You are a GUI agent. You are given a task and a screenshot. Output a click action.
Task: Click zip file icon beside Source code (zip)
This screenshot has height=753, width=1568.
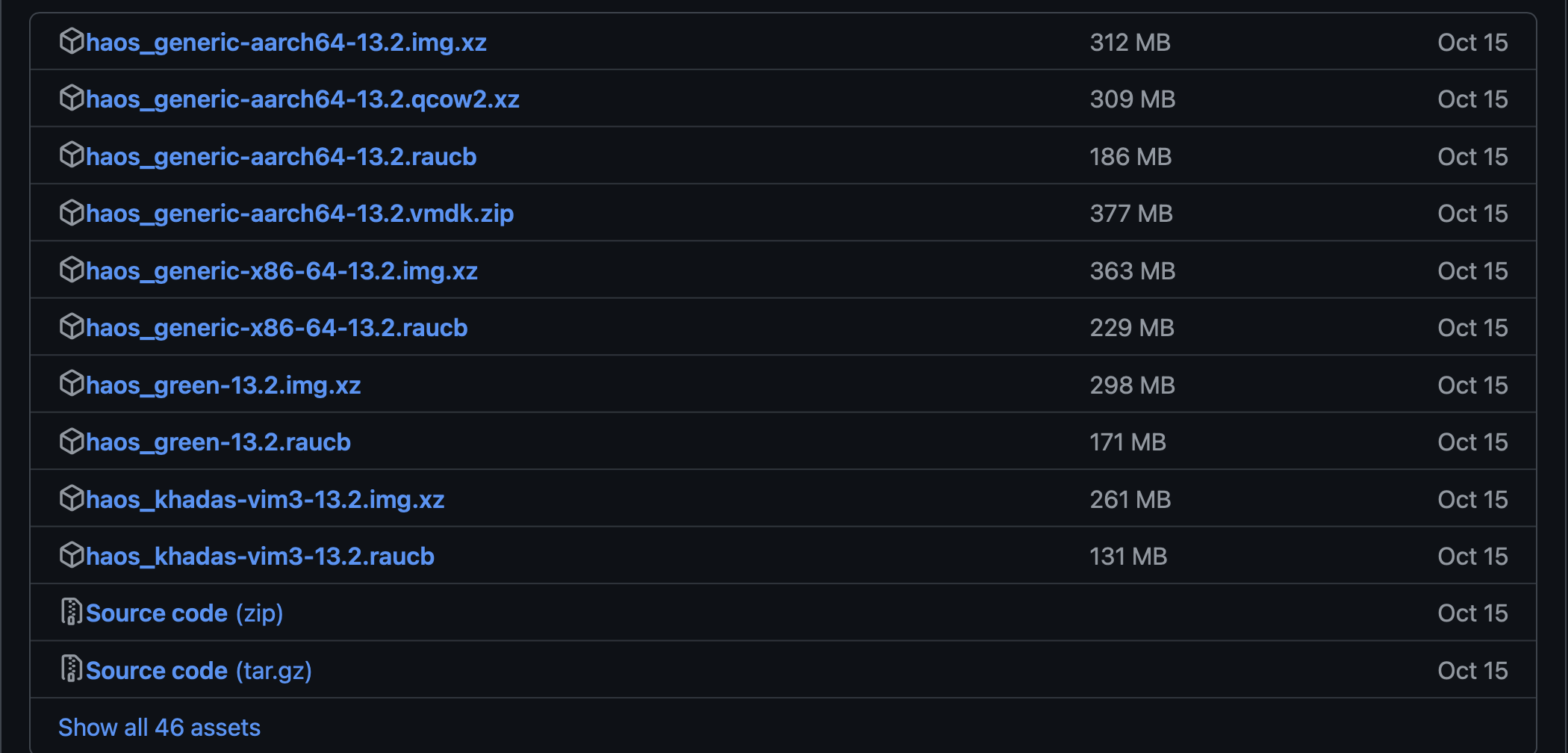pos(71,612)
